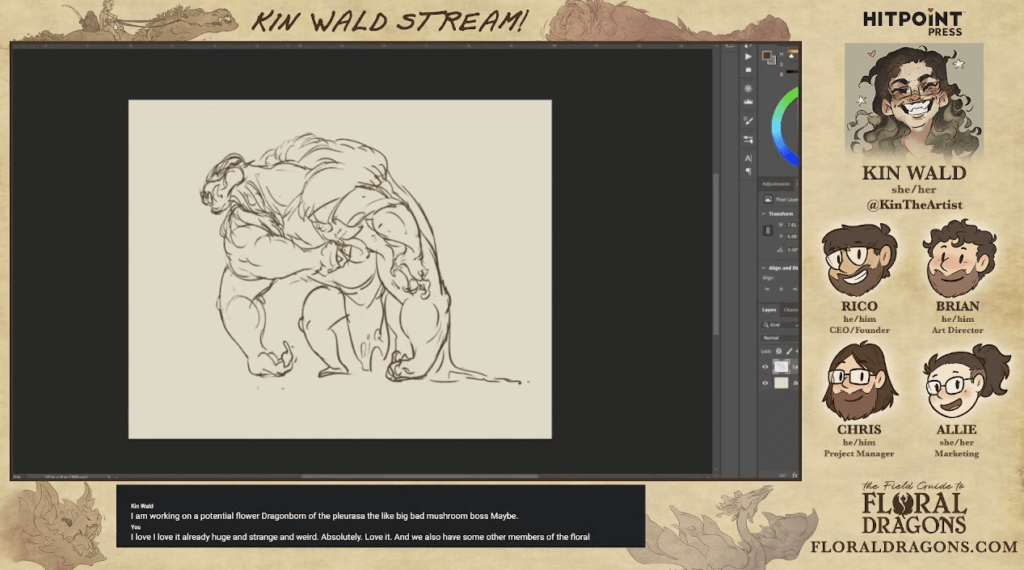Open the layer Kind filter dropdown

point(781,325)
